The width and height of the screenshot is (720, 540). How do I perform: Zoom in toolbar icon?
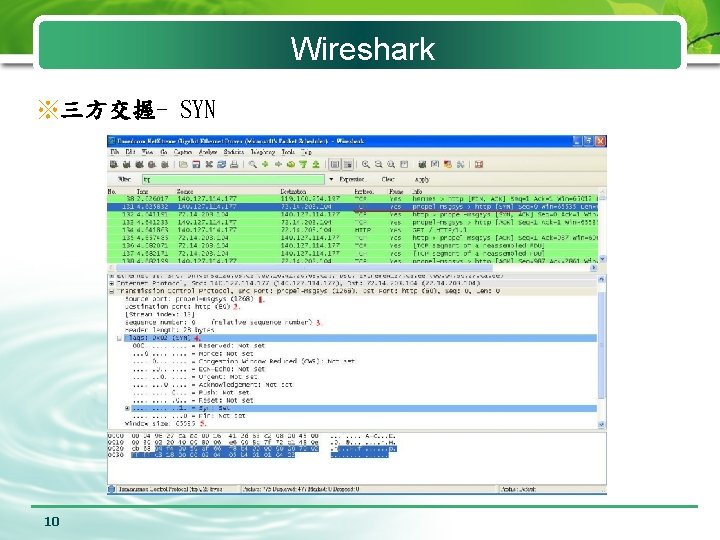coord(366,164)
